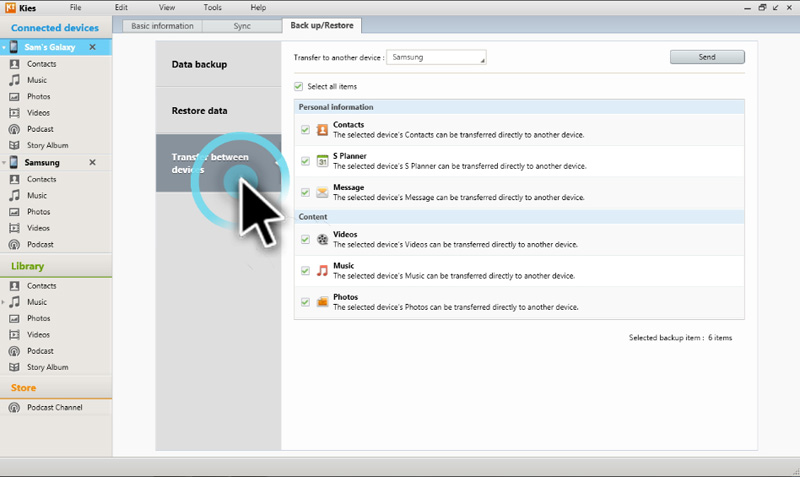Open Podcast Channel icon in Store
This screenshot has height=477, width=800.
pyautogui.click(x=14, y=407)
